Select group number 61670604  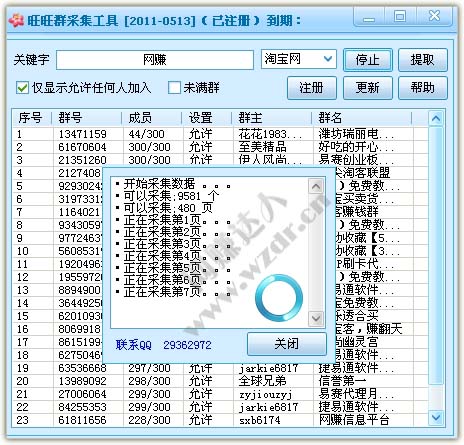[x=82, y=147]
